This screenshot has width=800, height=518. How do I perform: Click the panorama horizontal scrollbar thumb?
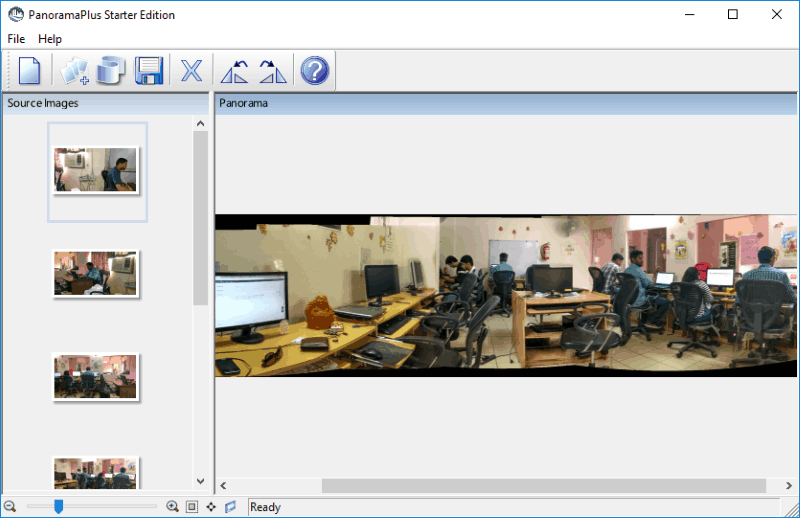(544, 485)
